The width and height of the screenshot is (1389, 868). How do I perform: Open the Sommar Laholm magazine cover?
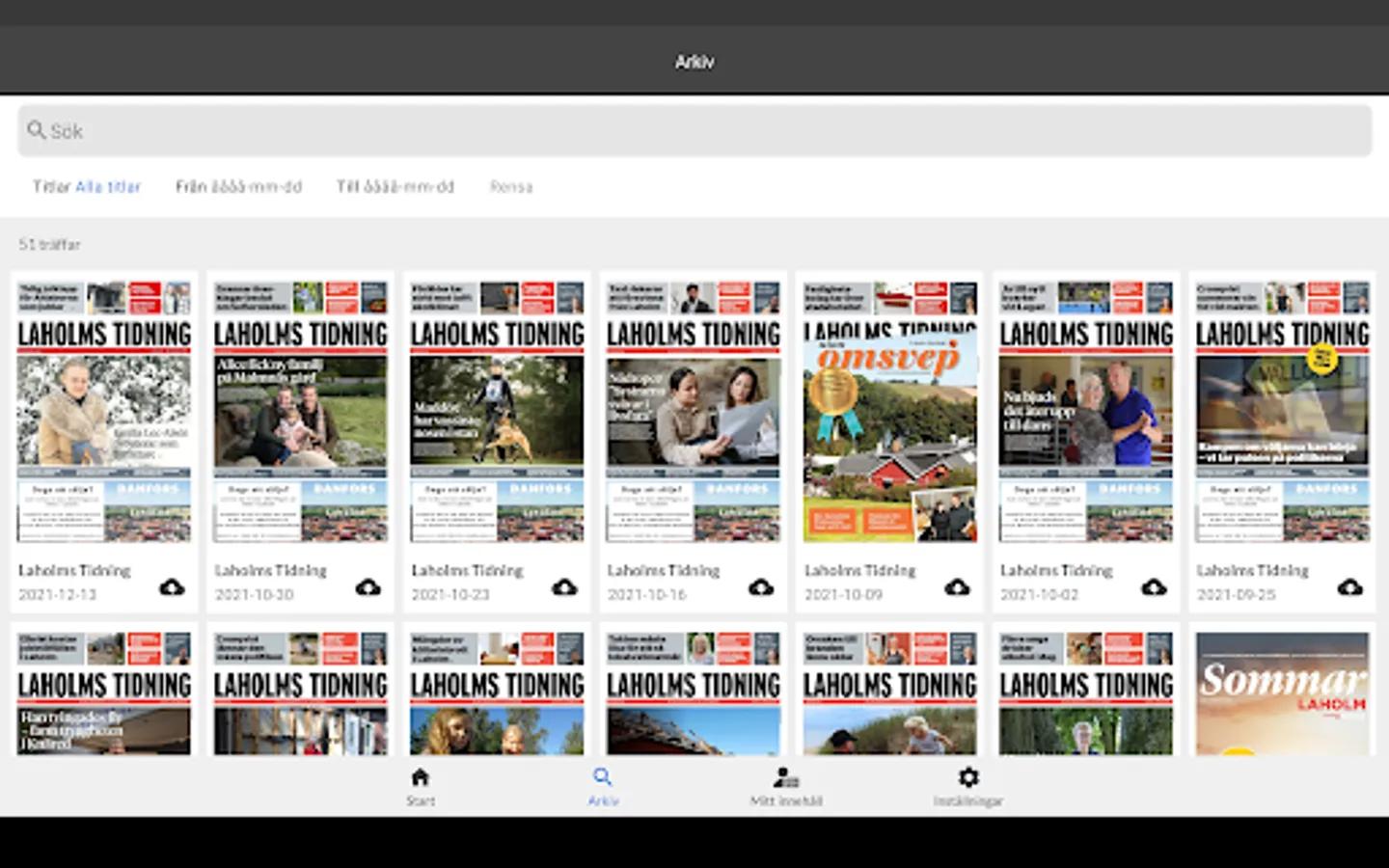[x=1282, y=692]
